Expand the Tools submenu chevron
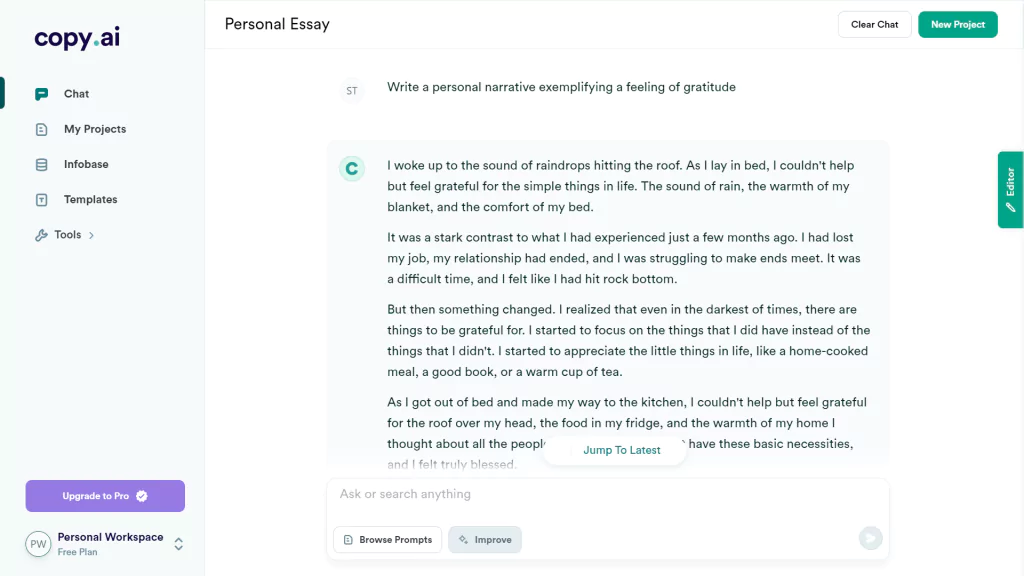The height and width of the screenshot is (576, 1024). 91,235
